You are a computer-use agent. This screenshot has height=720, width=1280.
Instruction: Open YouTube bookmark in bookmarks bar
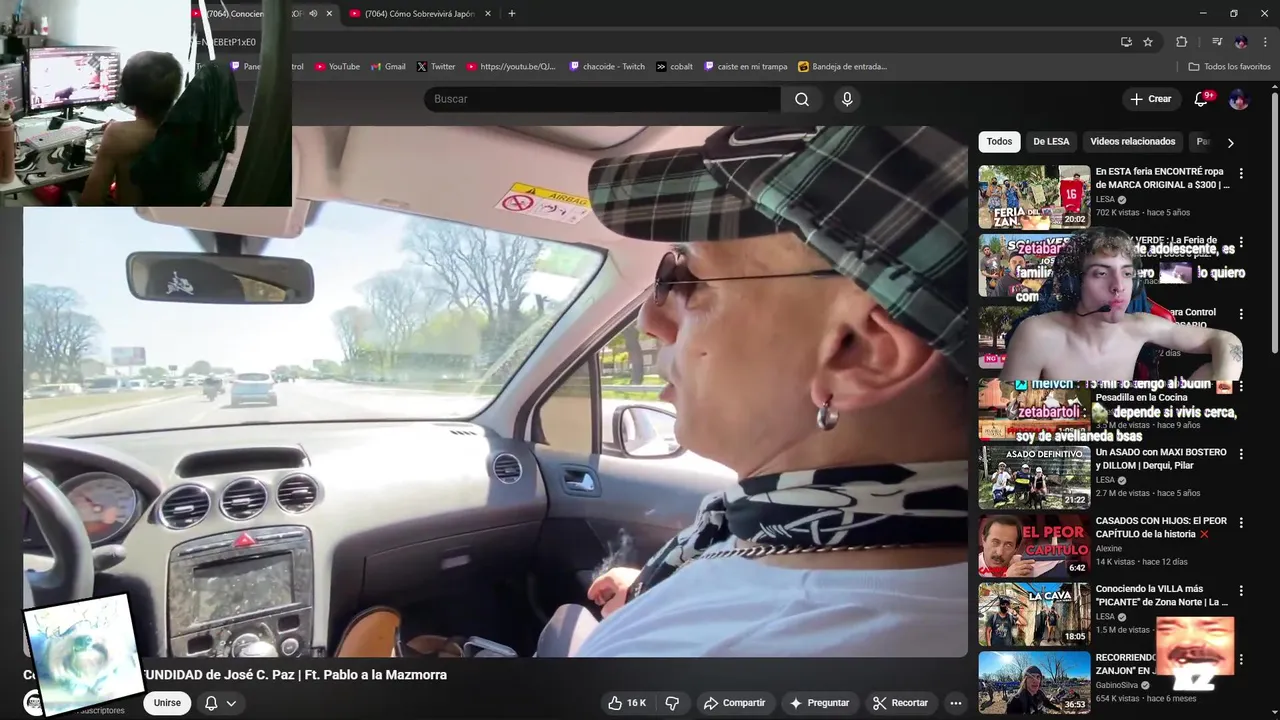click(337, 67)
